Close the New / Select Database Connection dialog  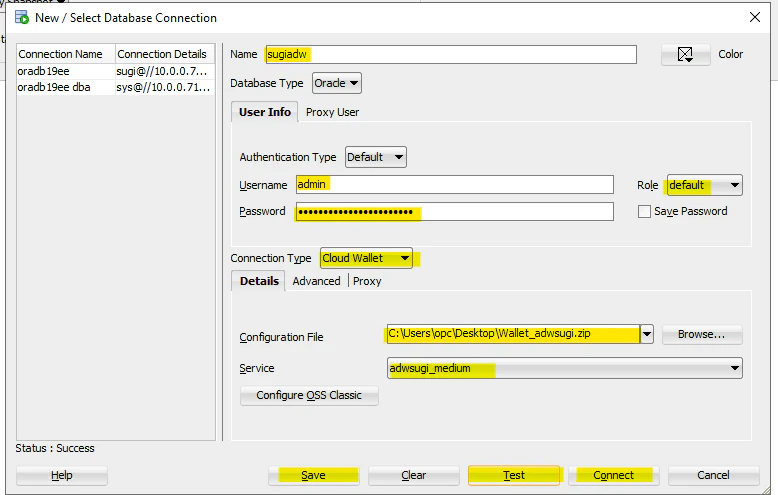[755, 17]
